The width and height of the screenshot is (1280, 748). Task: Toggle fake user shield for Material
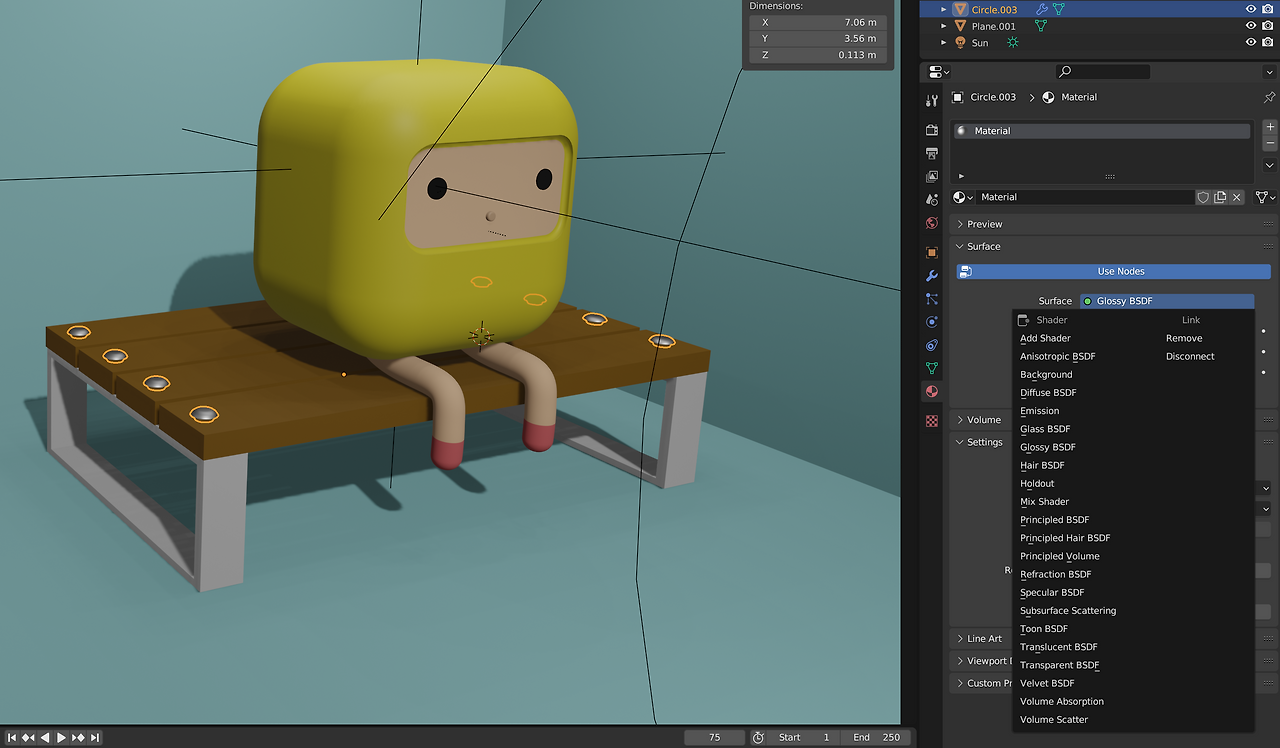pos(1203,197)
